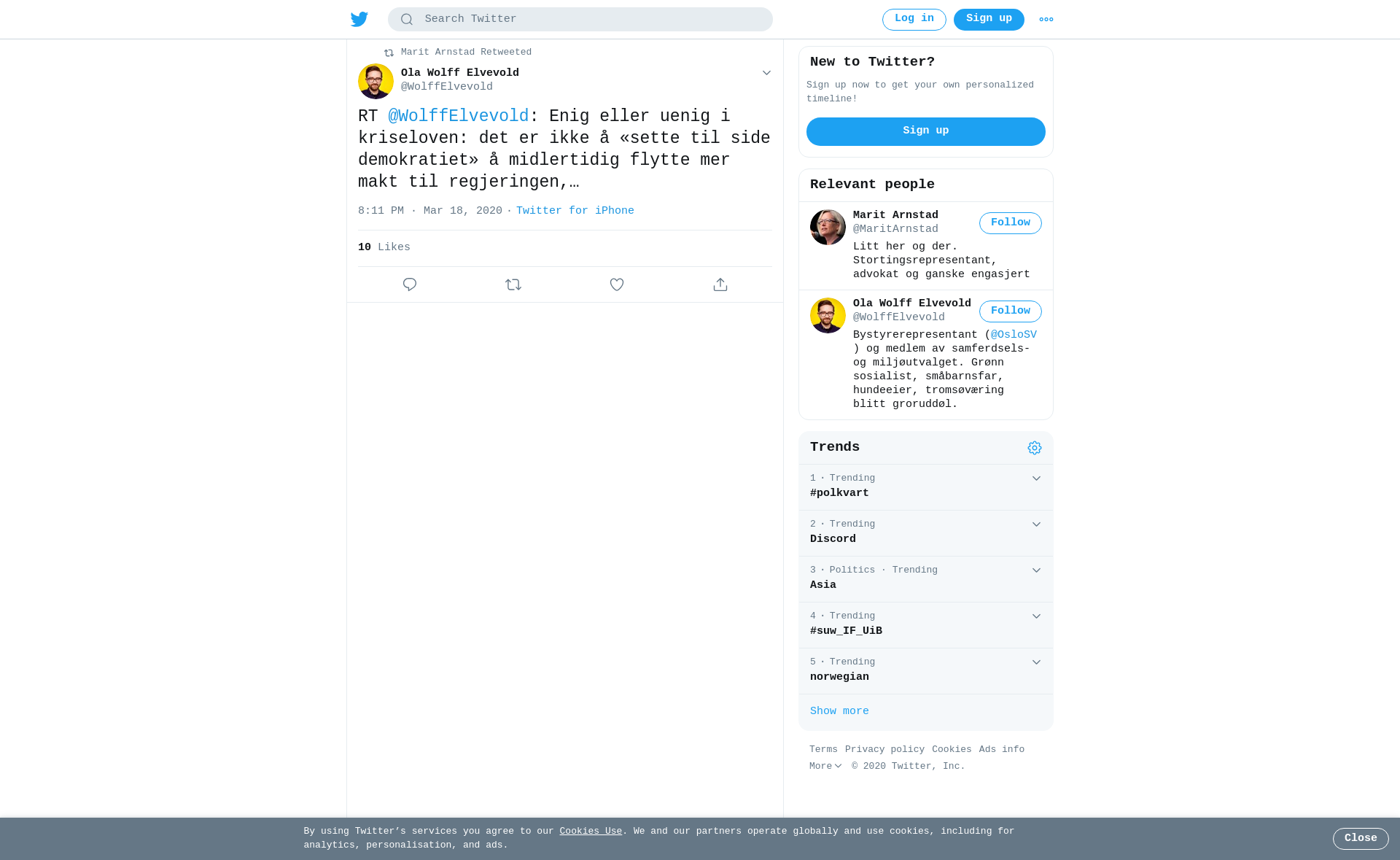Viewport: 1400px width, 860px height.
Task: Open Trends settings gear icon
Action: click(1035, 448)
